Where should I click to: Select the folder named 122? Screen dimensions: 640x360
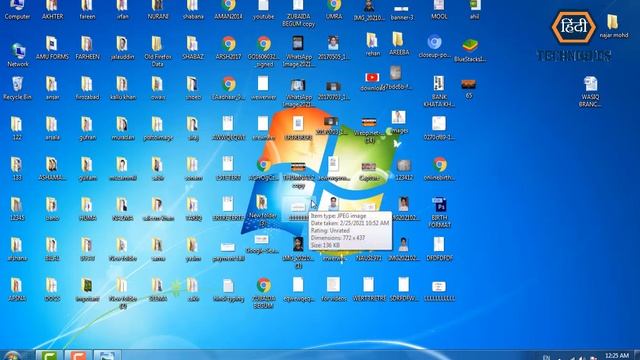pyautogui.click(x=17, y=128)
